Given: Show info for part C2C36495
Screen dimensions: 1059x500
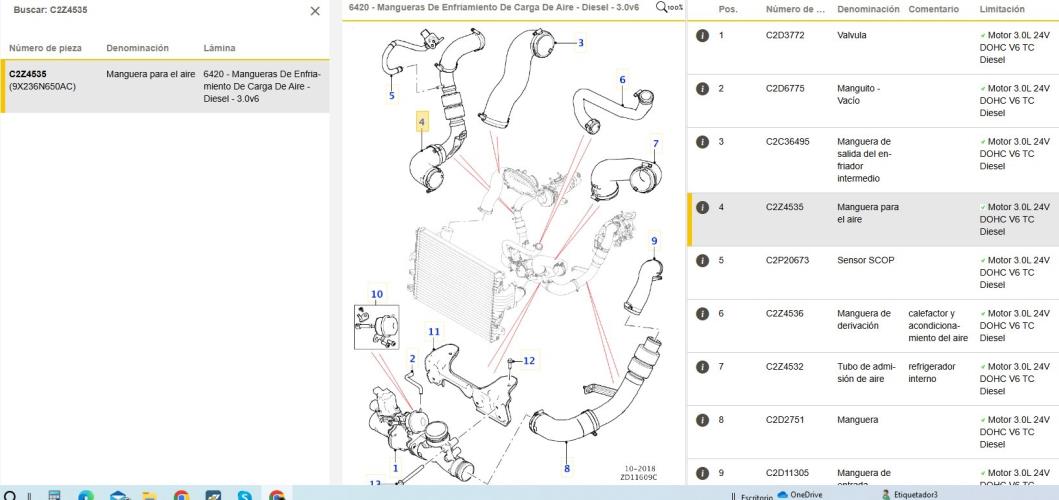Looking at the screenshot, I should coord(702,143).
